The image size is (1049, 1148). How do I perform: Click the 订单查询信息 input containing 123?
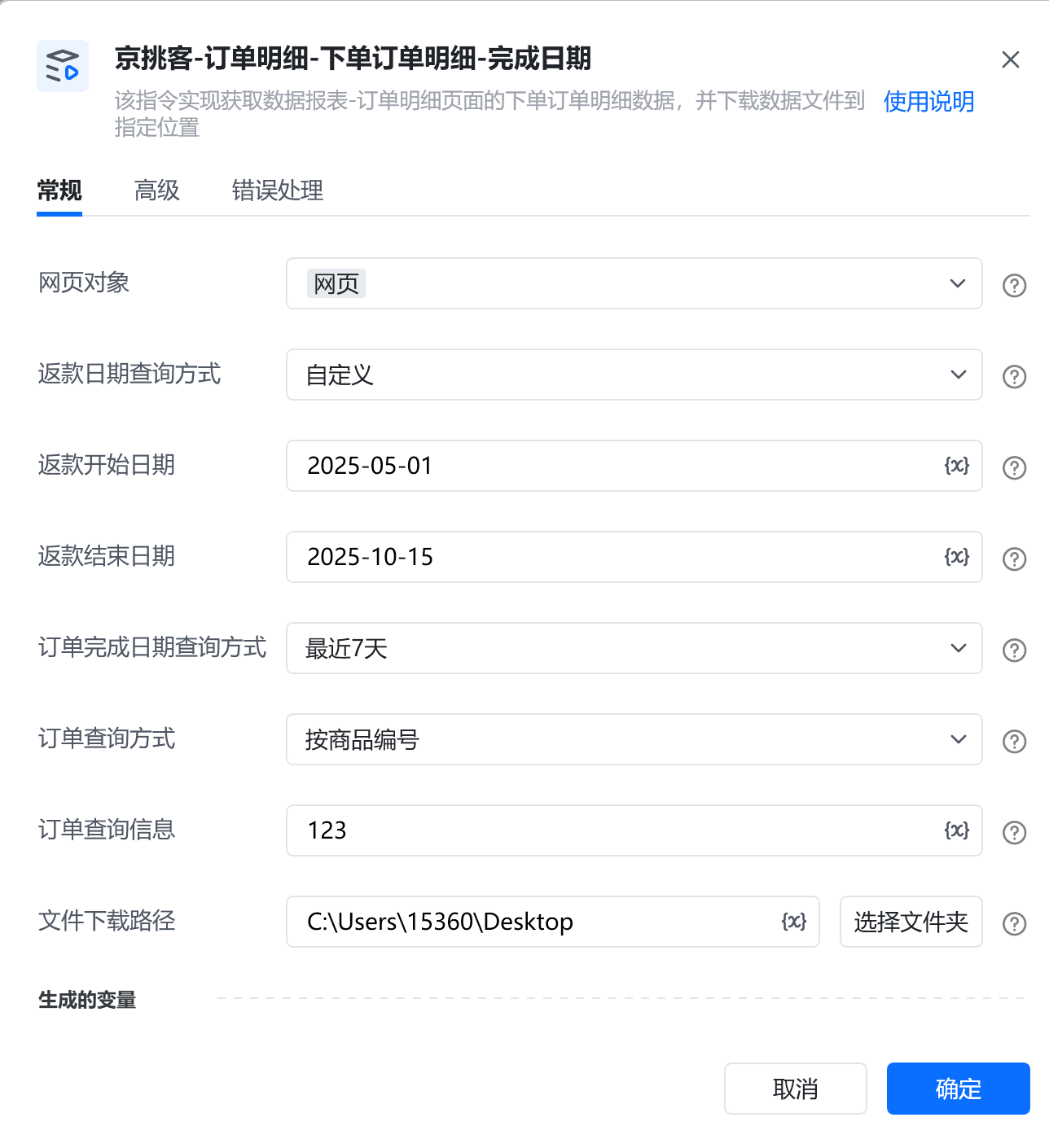click(634, 830)
